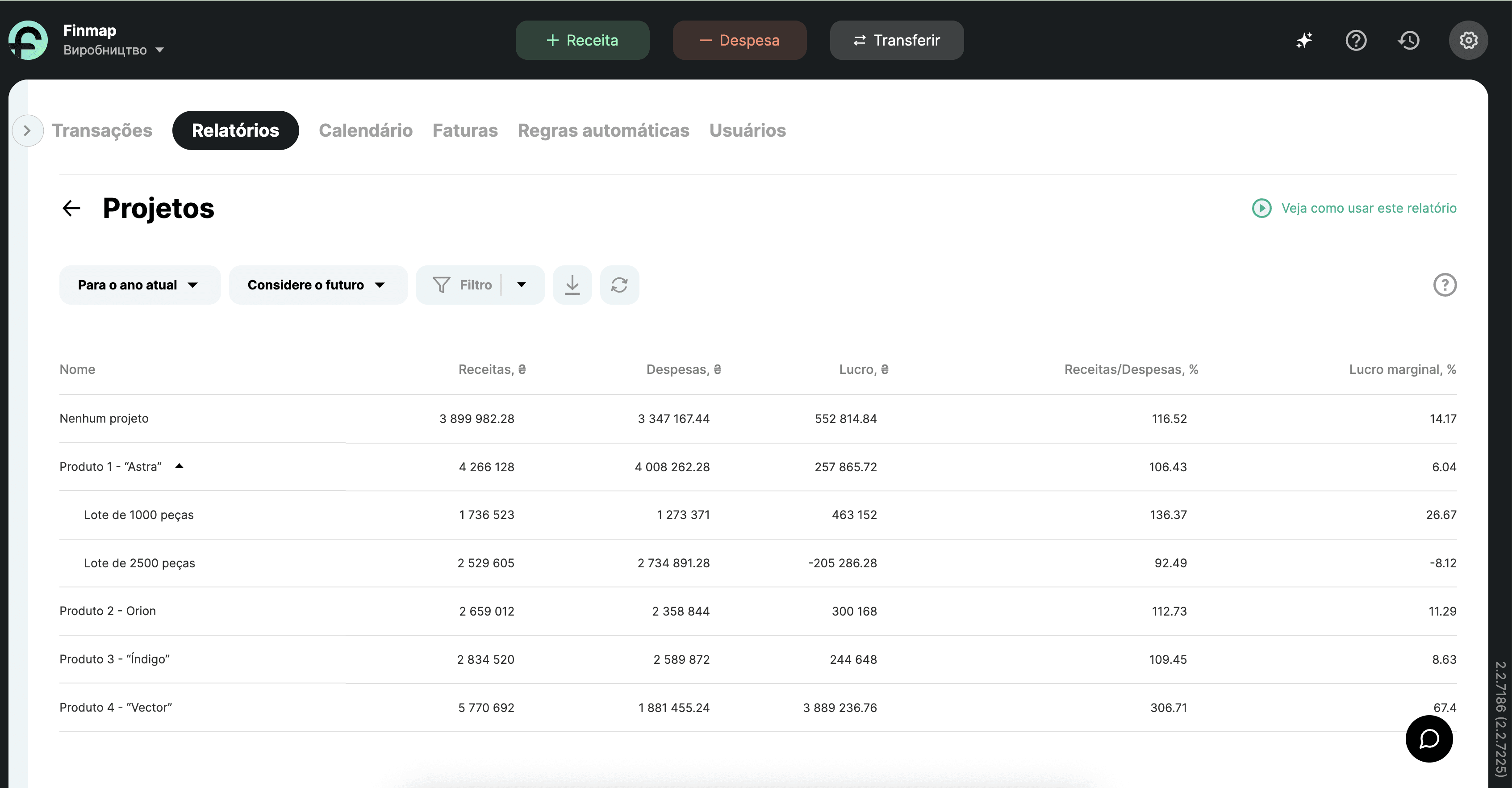Go back with the arrow beside Projetos

71,208
